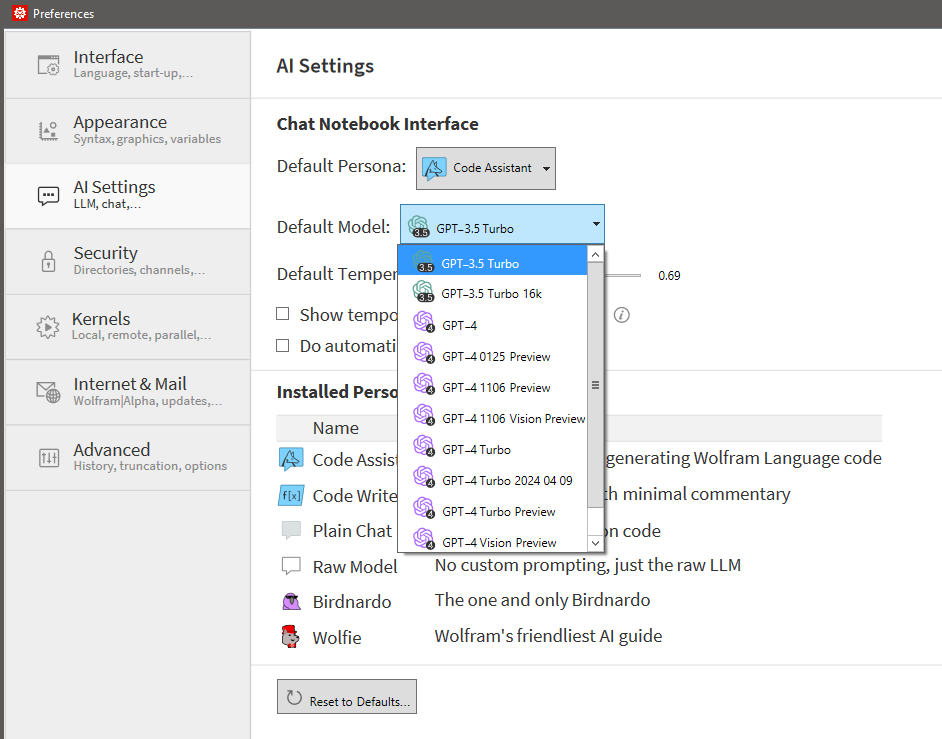
Task: Choose GPT-4 0125 Preview model
Action: coord(493,356)
